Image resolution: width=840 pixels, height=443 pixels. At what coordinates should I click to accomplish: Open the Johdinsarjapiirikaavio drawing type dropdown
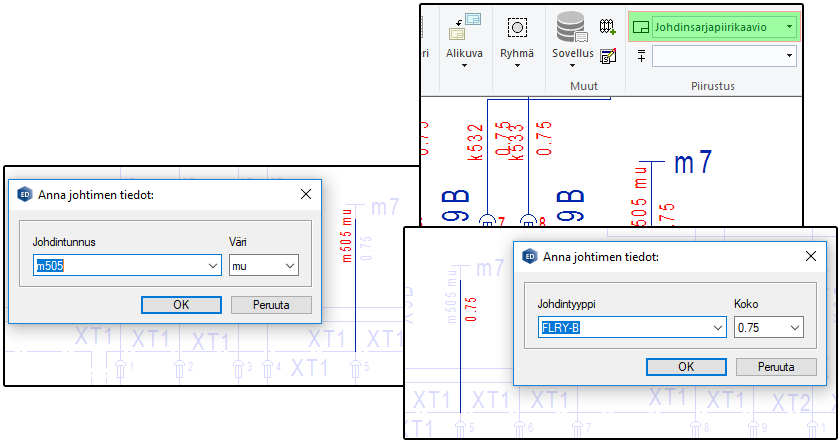click(x=789, y=27)
